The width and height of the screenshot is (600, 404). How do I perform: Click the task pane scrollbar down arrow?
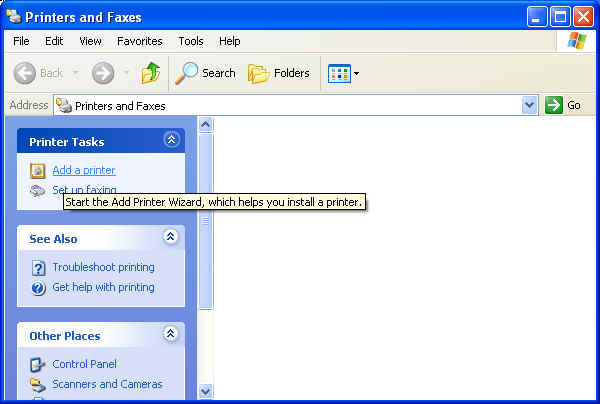[206, 391]
